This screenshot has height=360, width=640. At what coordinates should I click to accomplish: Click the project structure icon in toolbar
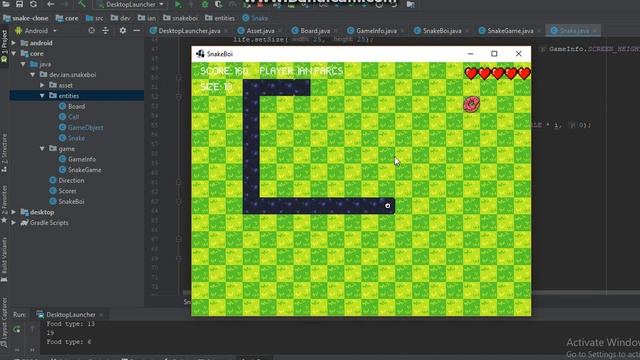(410, 4)
